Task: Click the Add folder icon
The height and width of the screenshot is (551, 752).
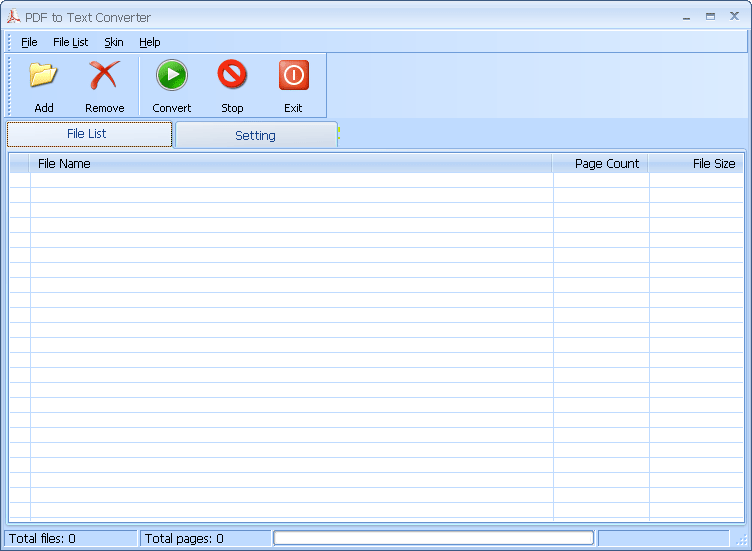Action: (43, 75)
